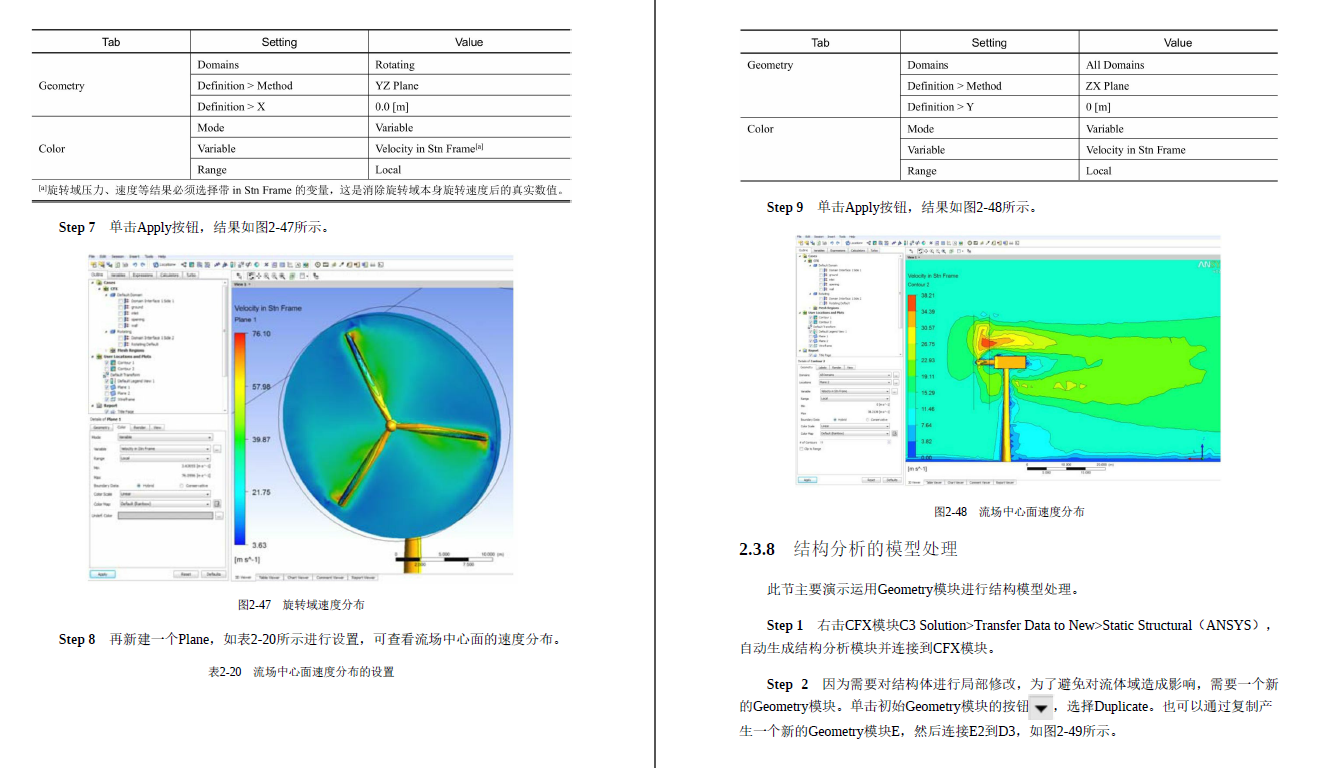Click the Defaults button
Image resolution: width=1320 pixels, height=768 pixels.
(214, 573)
